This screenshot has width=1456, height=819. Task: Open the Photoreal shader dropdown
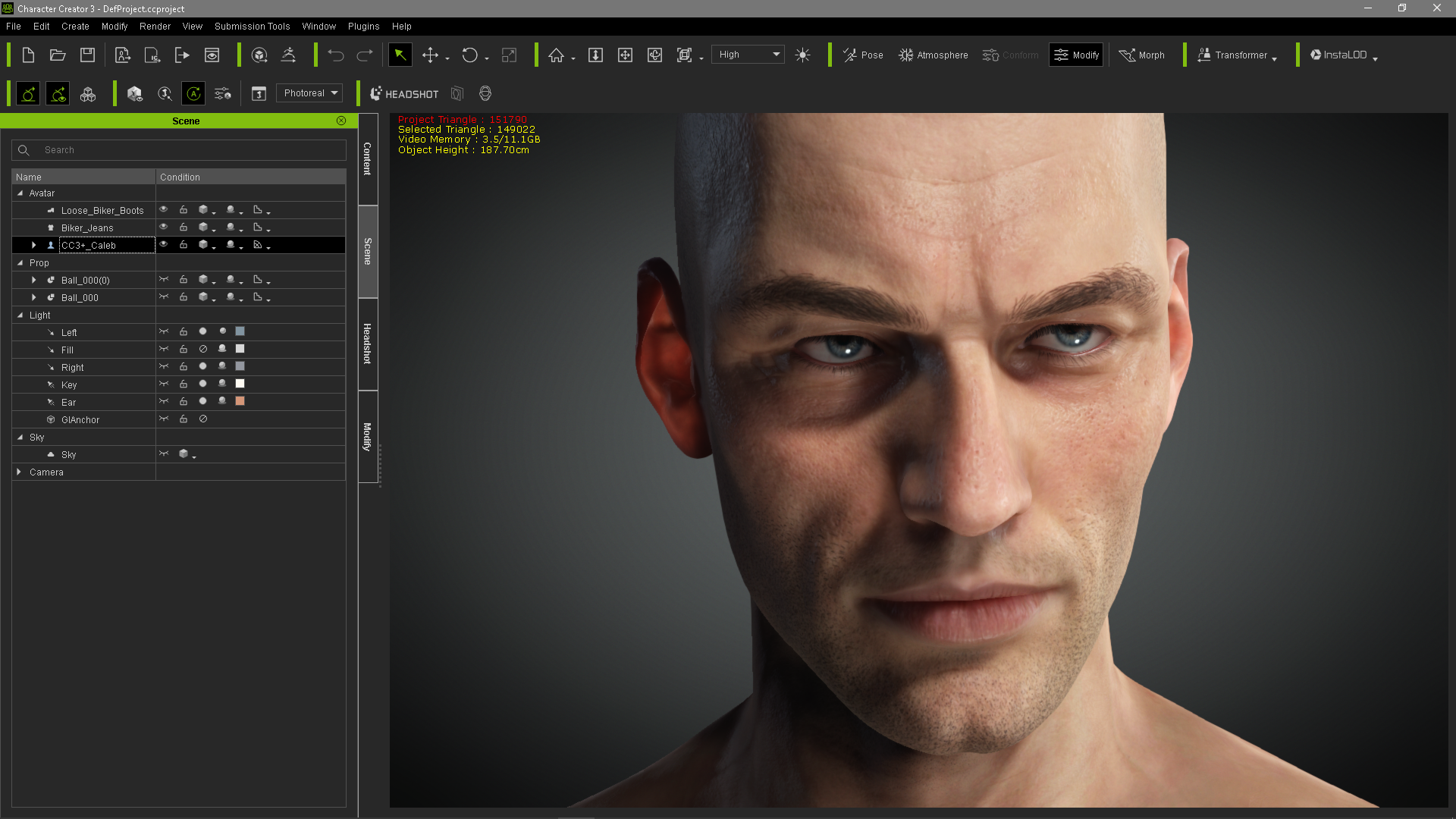[x=309, y=93]
